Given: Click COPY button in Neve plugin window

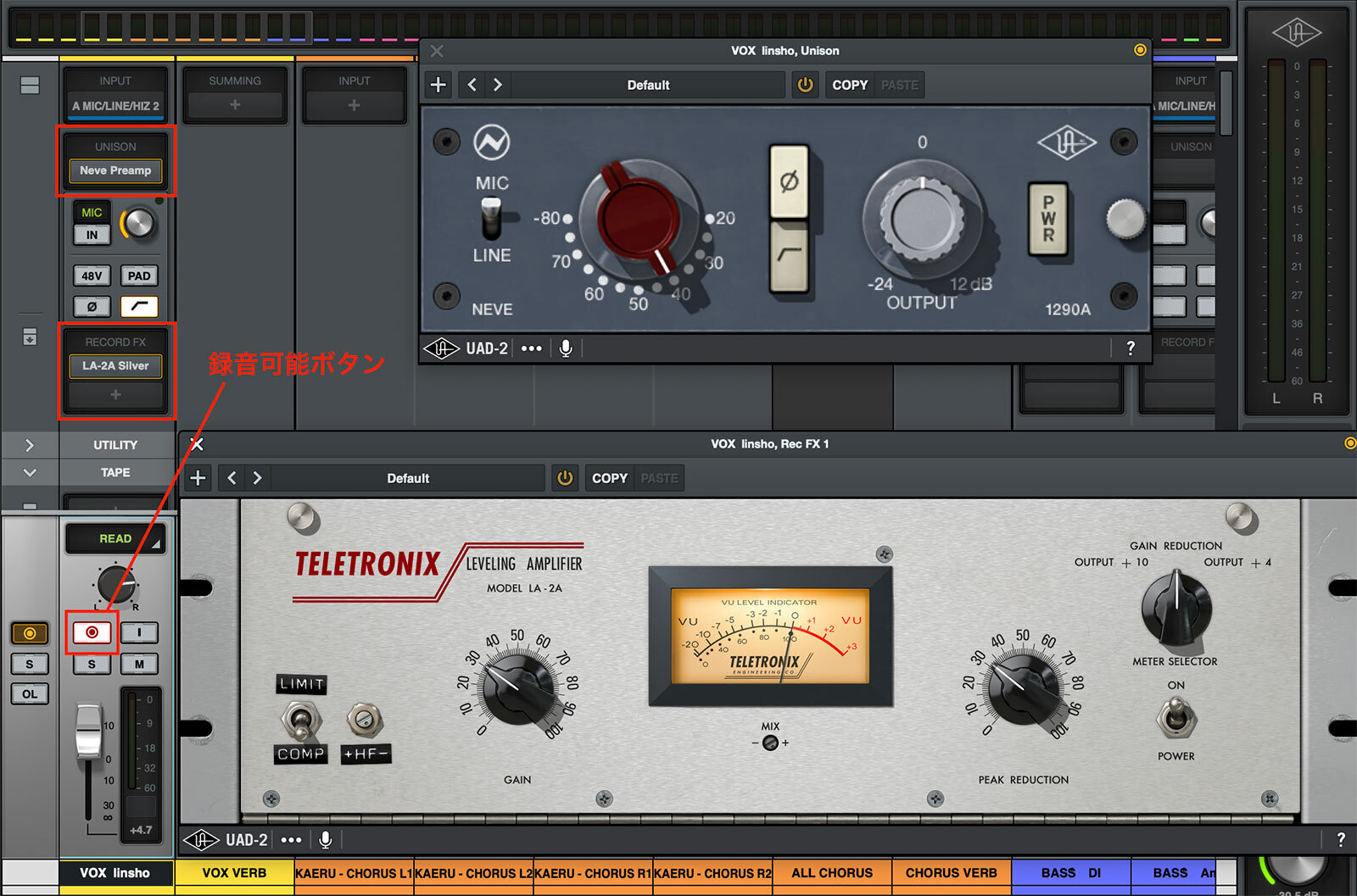Looking at the screenshot, I should (849, 85).
